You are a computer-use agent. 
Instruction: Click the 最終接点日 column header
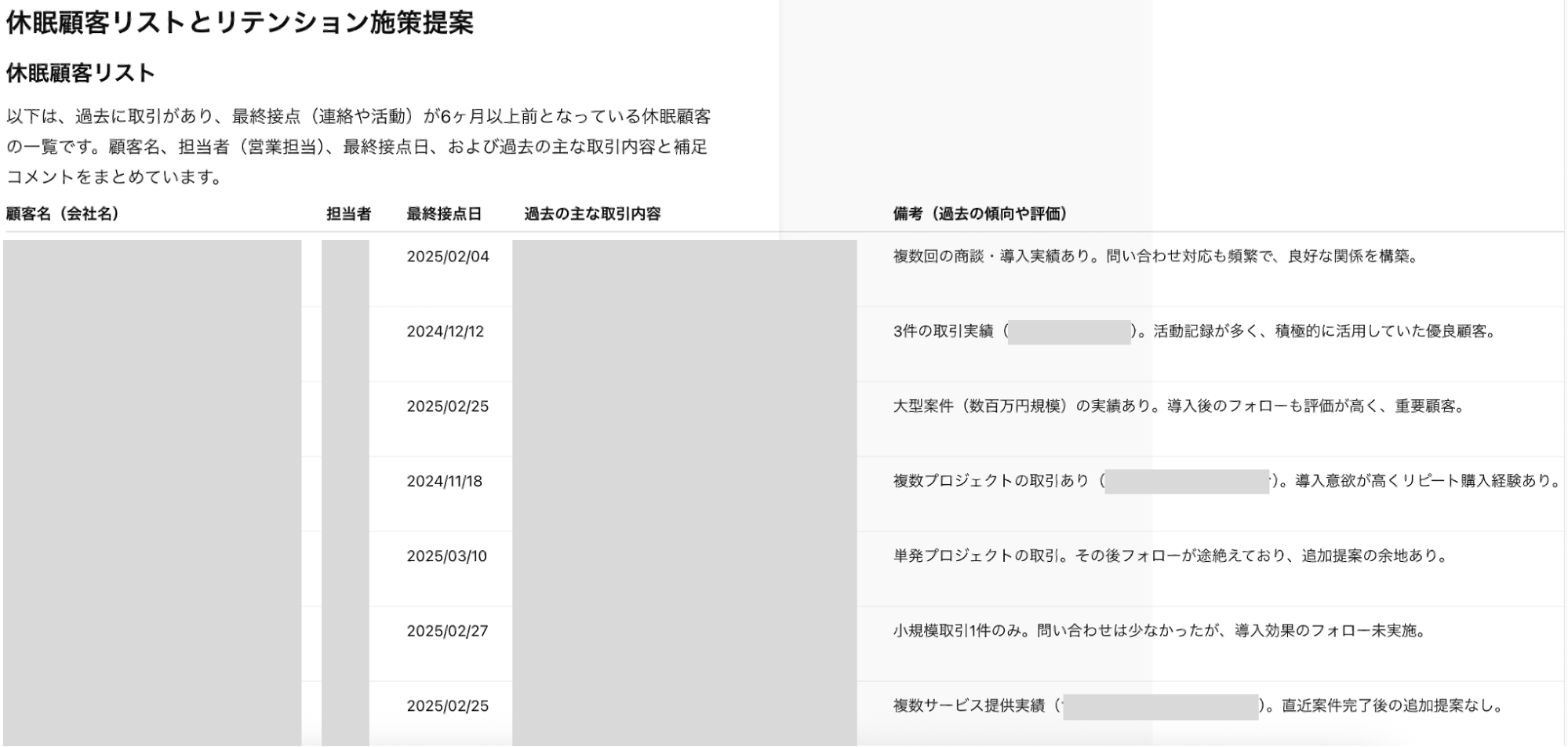444,214
